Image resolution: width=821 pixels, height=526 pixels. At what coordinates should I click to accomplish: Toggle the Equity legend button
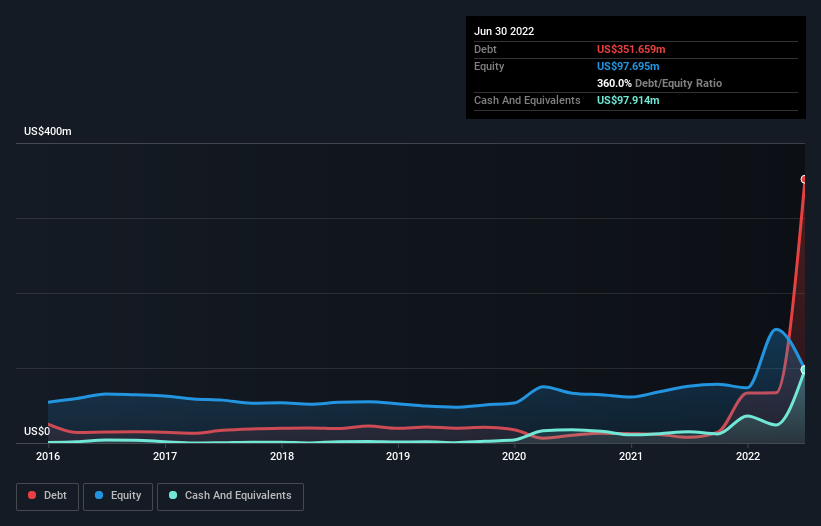click(118, 496)
